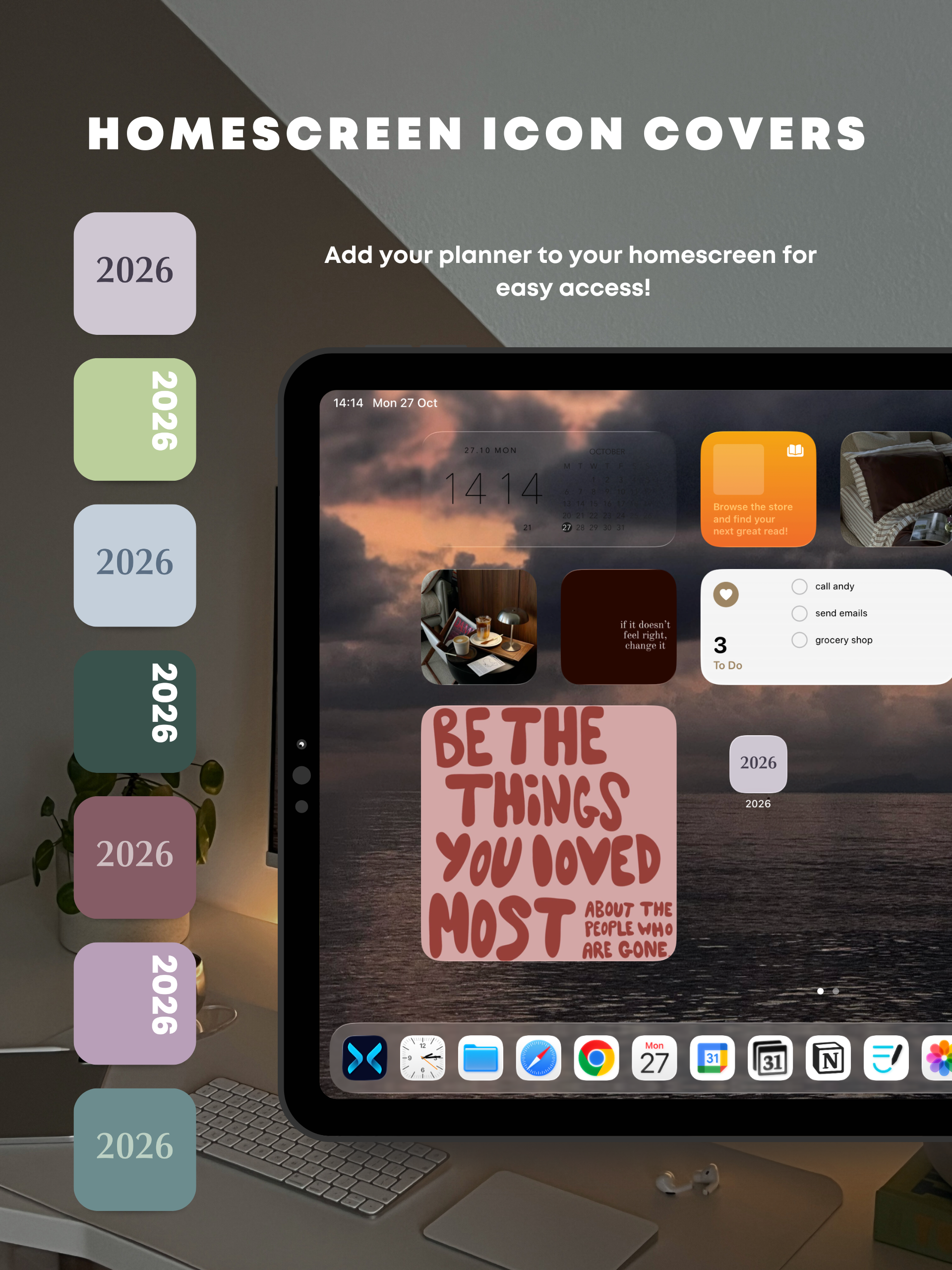The width and height of the screenshot is (952, 1270).
Task: Tap the clock and calendar widget
Action: coord(548,489)
